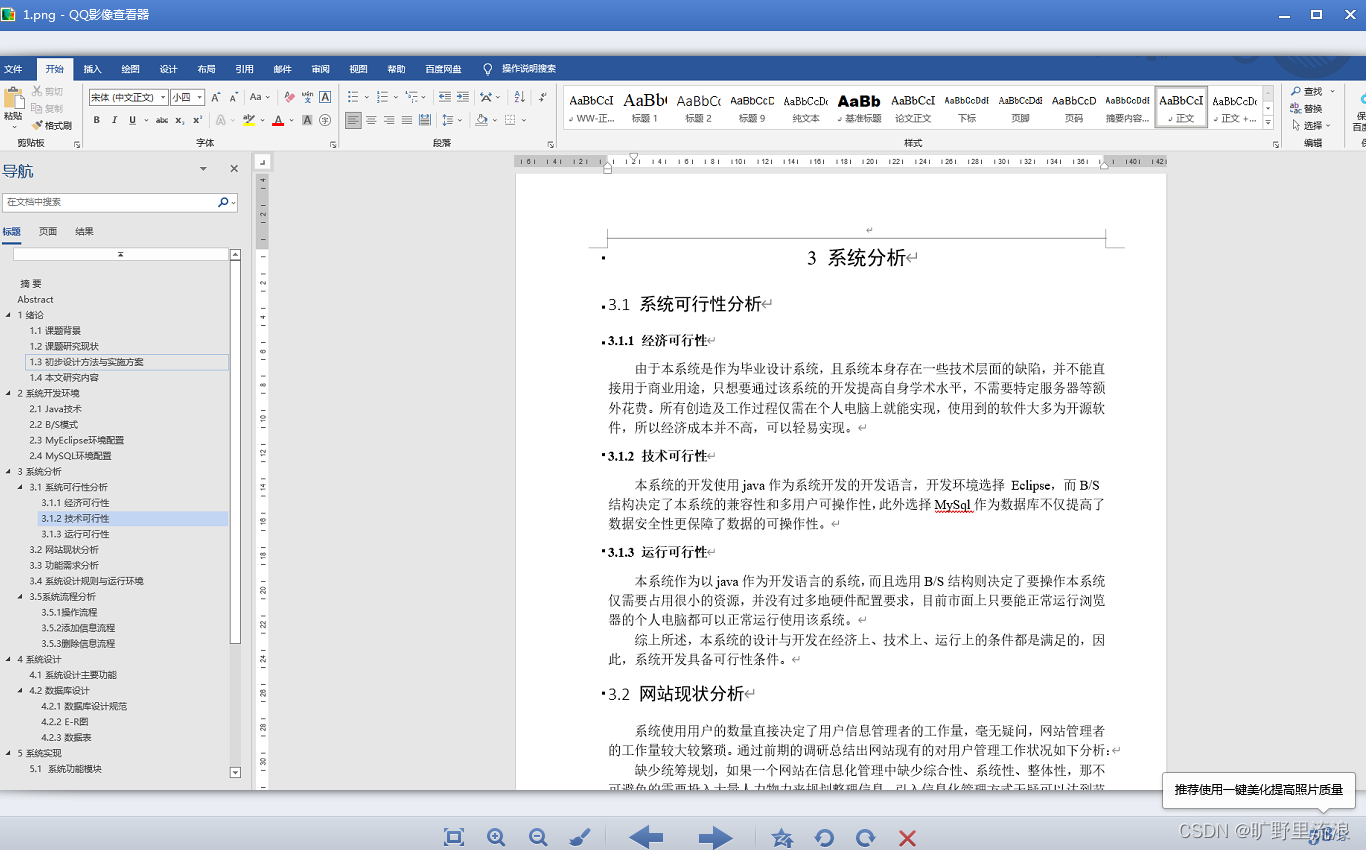Open the paragraph shading fill color
Screen dimensions: 1366x850
[x=481, y=120]
